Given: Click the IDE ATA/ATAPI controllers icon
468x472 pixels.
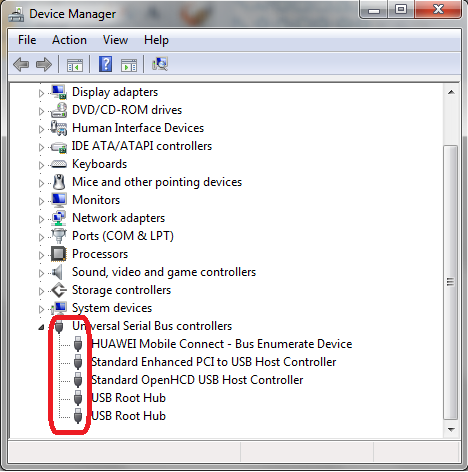Looking at the screenshot, I should point(59,147).
